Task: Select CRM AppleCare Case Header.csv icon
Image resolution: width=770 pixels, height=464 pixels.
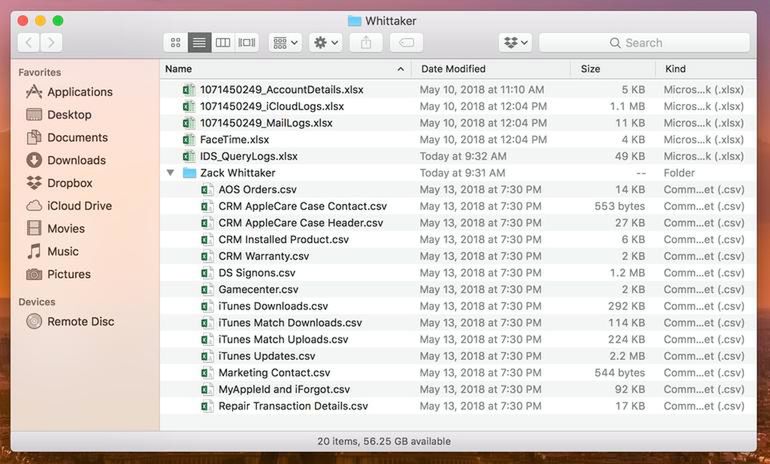Action: [207, 223]
